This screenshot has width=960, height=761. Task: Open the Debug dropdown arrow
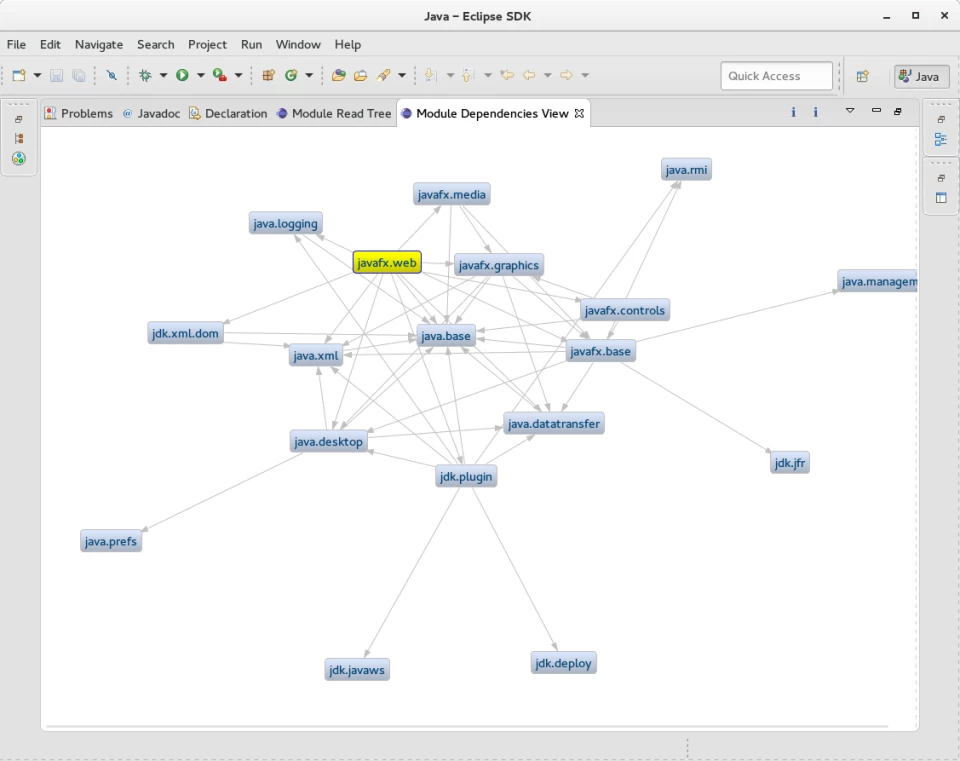[163, 75]
